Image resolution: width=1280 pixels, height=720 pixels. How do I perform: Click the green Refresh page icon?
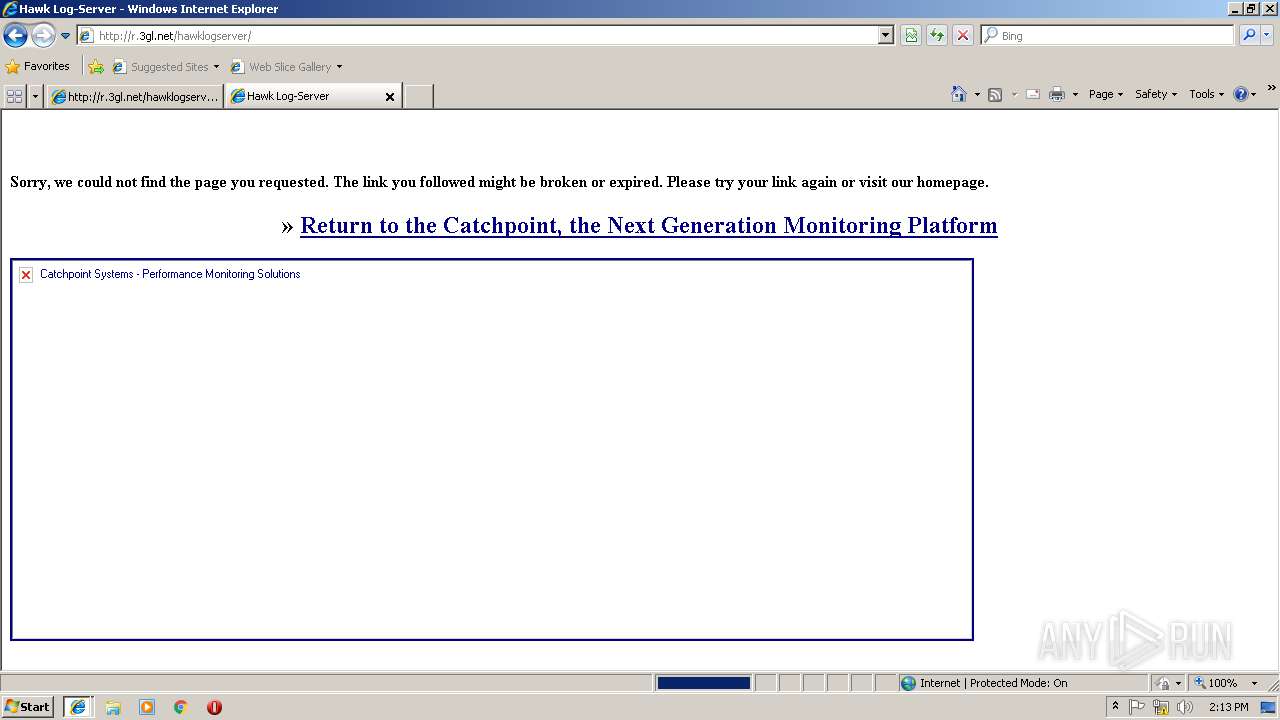point(937,35)
